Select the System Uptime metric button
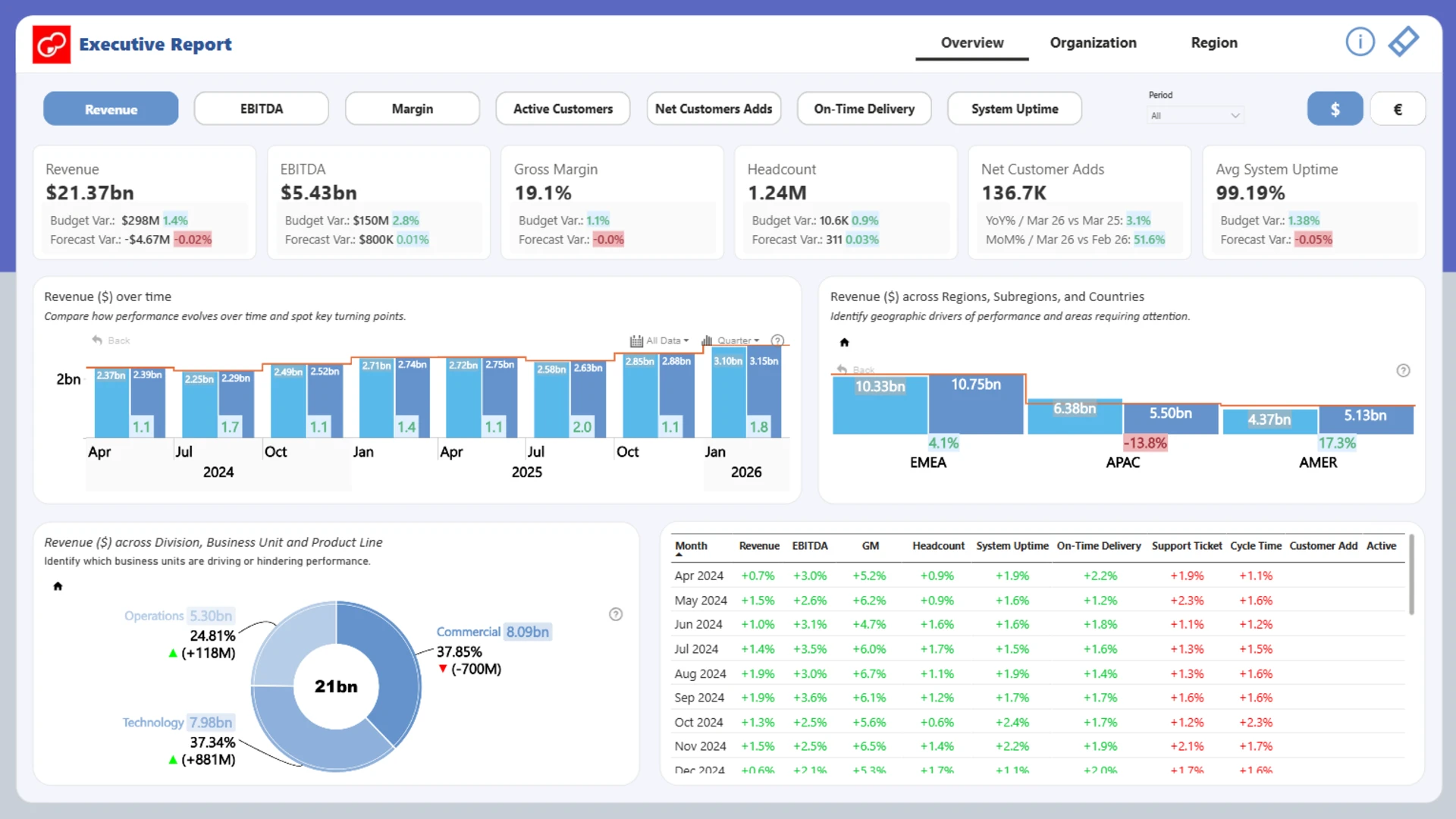This screenshot has height=819, width=1456. point(1014,109)
